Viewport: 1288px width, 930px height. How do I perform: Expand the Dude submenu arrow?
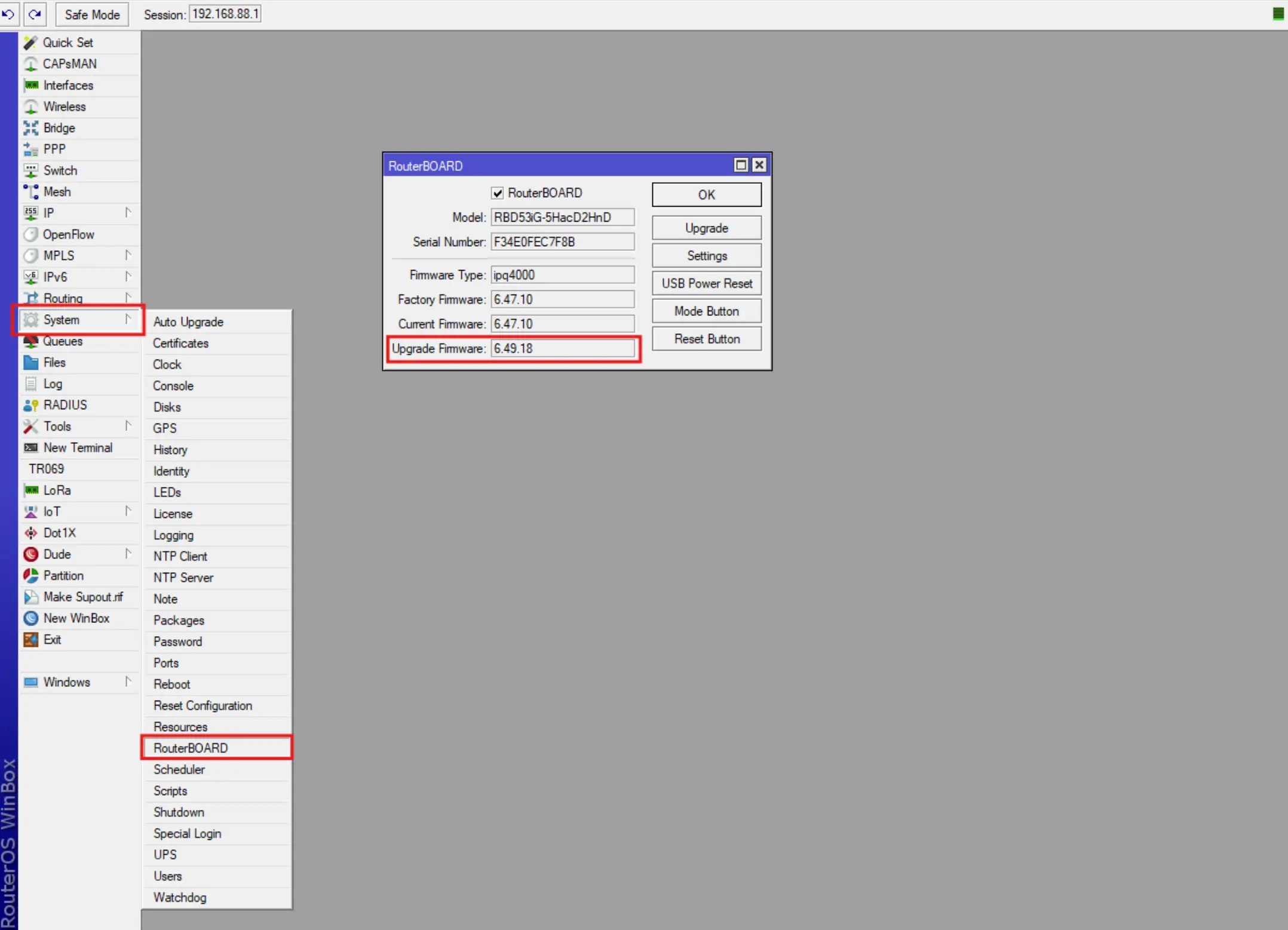click(x=128, y=554)
